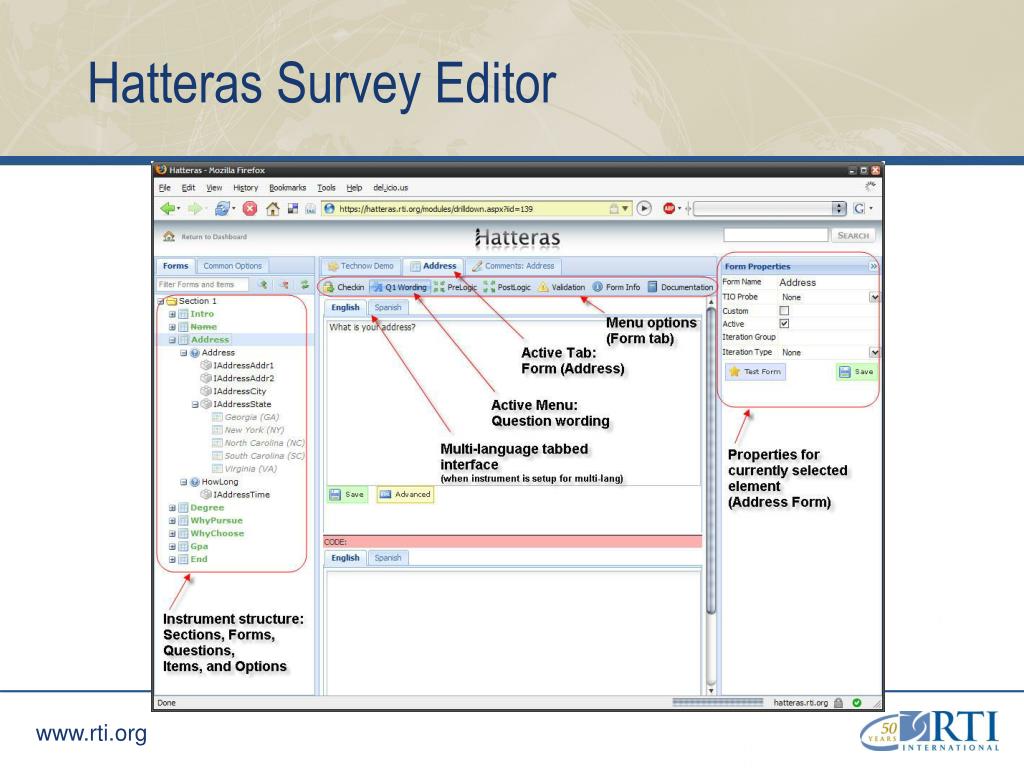
Task: Collapse the IAddressState item node
Action: (x=195, y=404)
